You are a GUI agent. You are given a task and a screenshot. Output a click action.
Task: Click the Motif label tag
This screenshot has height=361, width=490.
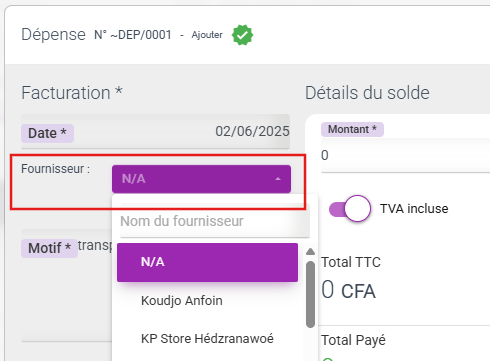tap(49, 248)
